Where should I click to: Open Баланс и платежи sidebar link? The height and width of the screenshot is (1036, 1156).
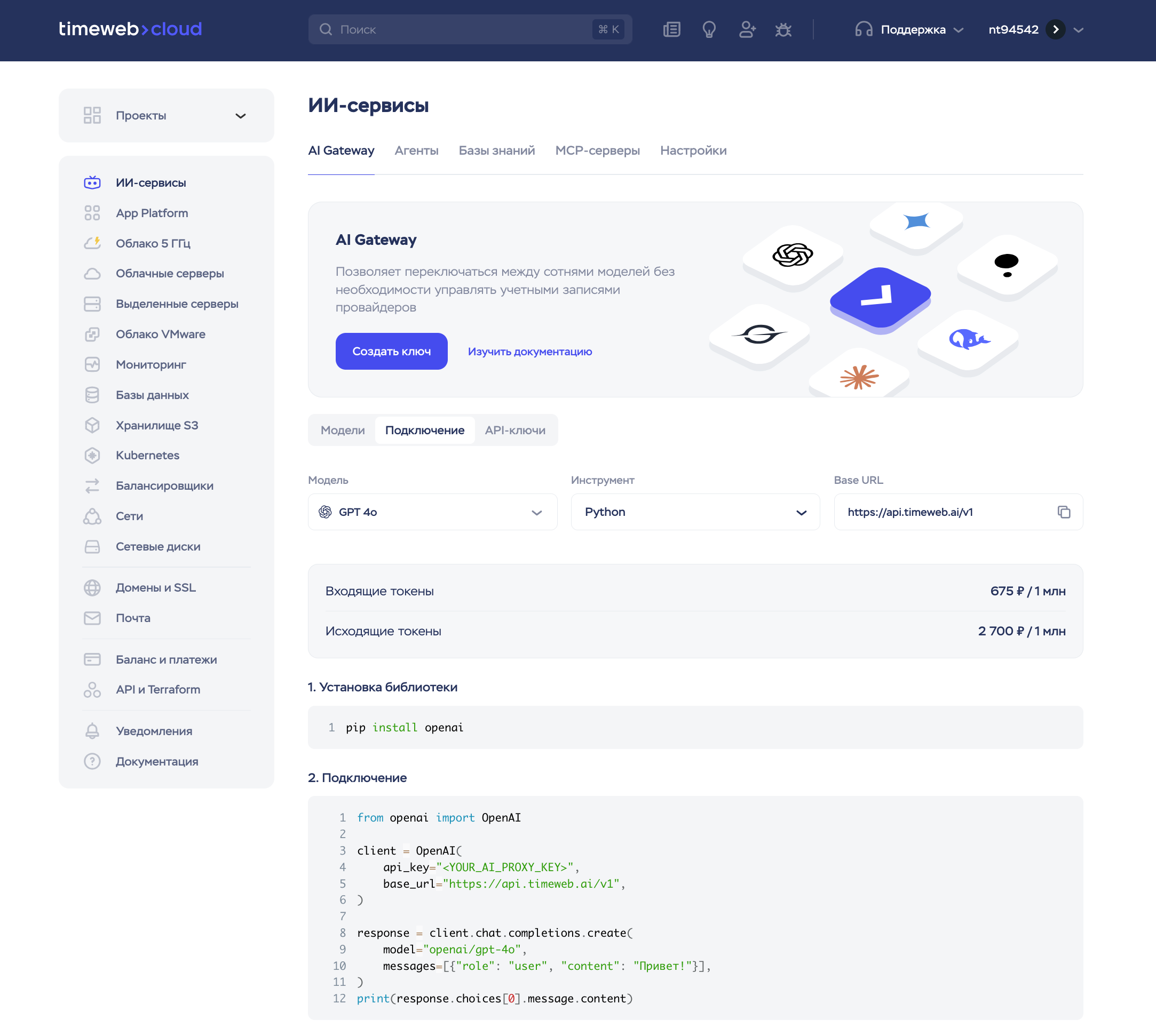coord(167,659)
